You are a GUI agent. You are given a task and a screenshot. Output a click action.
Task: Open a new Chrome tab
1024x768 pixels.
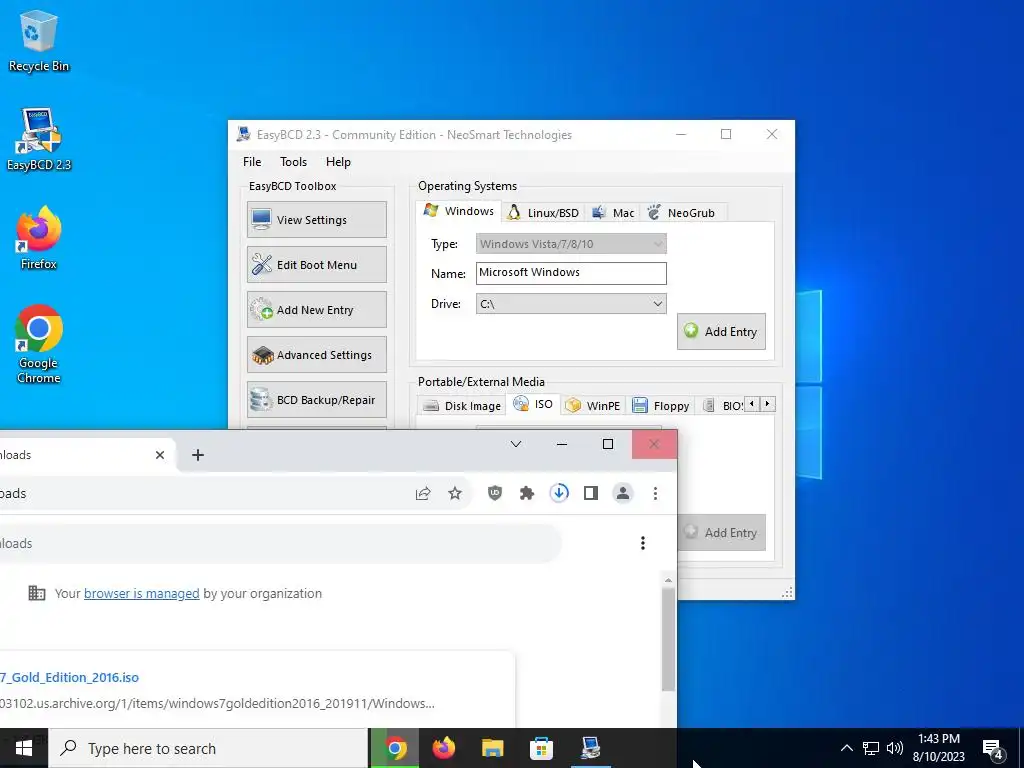coord(198,455)
